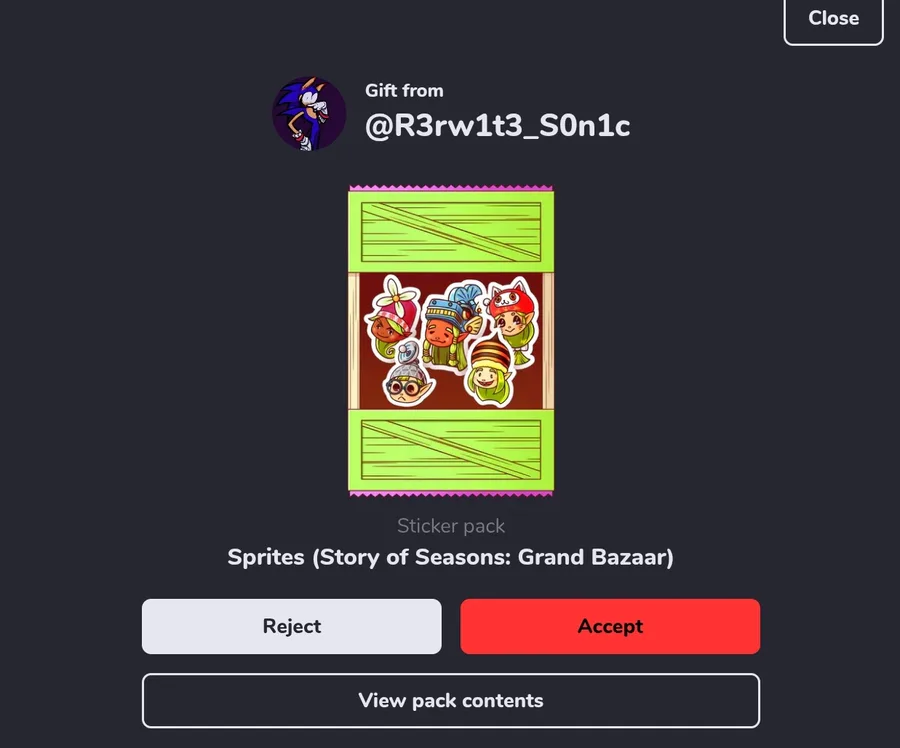900x748 pixels.
Task: Reject the gifted sticker pack
Action: (x=292, y=626)
